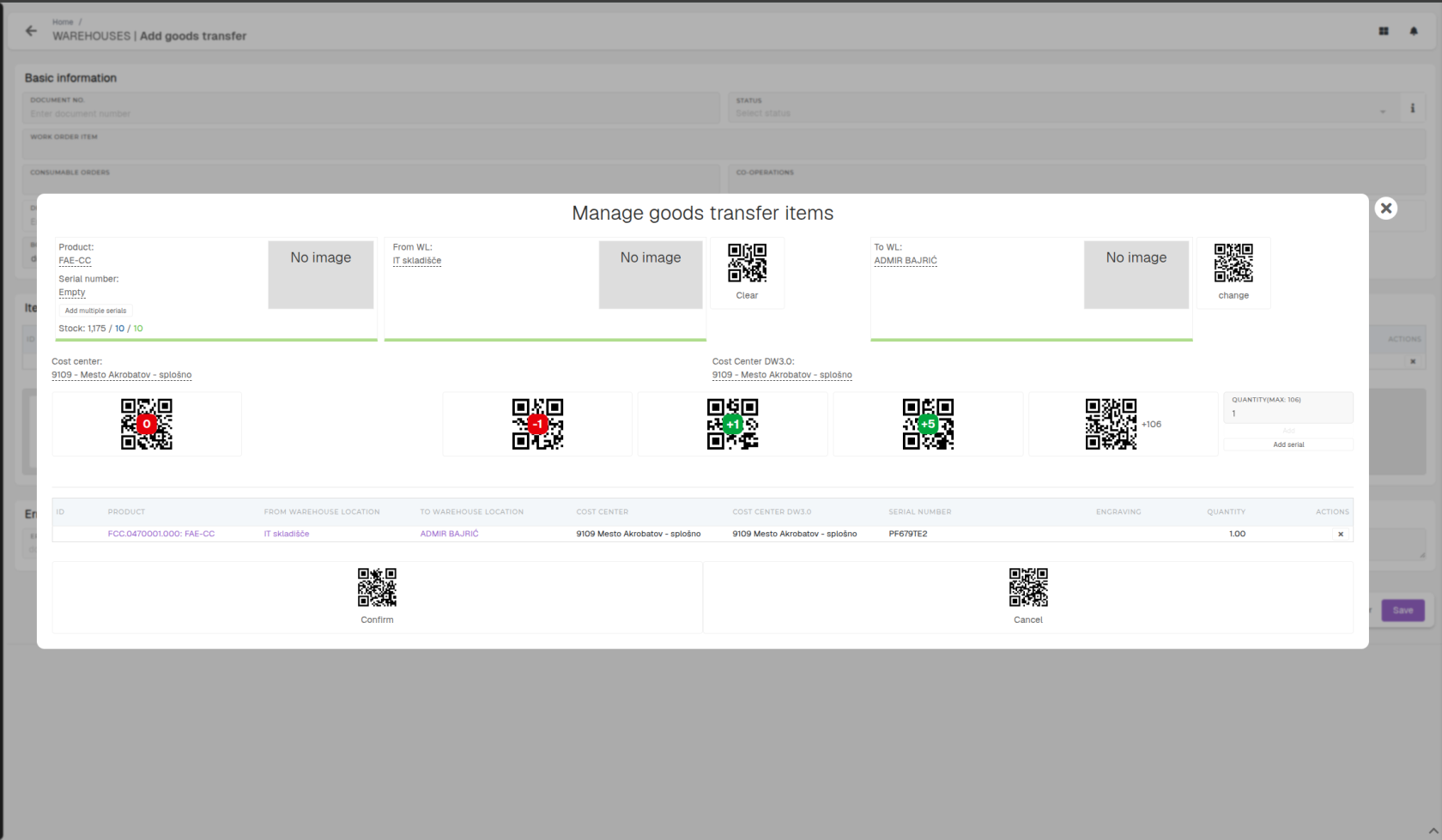Click the Quantity column header
The width and height of the screenshot is (1442, 840).
(1226, 512)
